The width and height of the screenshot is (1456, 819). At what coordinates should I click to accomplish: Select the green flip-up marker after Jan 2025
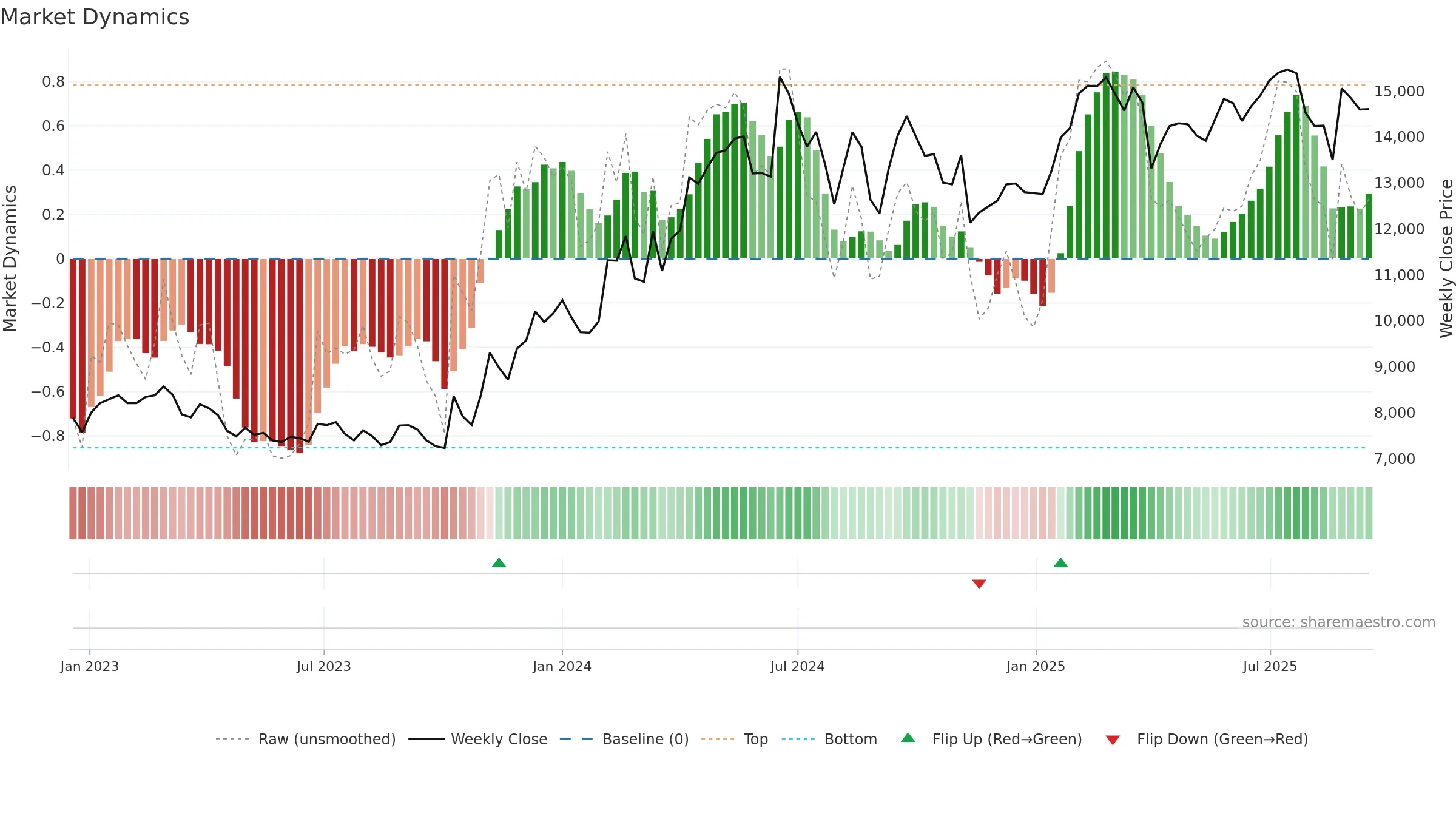pos(1060,562)
